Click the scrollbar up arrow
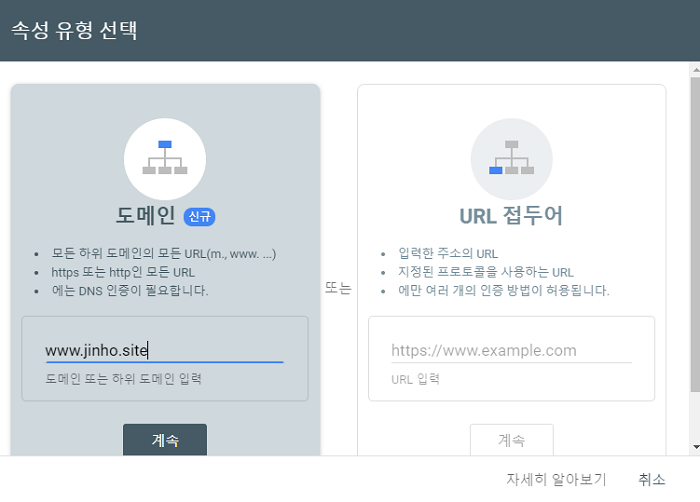Screen dimensions: 700x502 [x=694, y=68]
